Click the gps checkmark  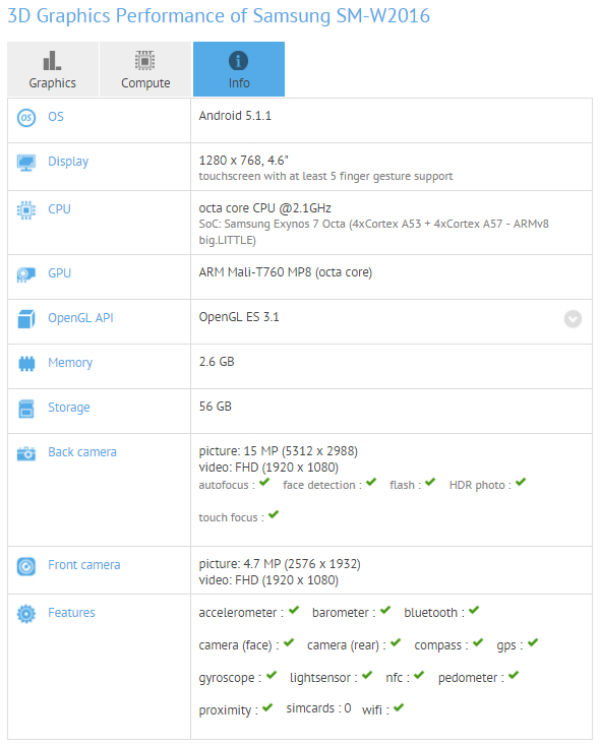coord(533,643)
